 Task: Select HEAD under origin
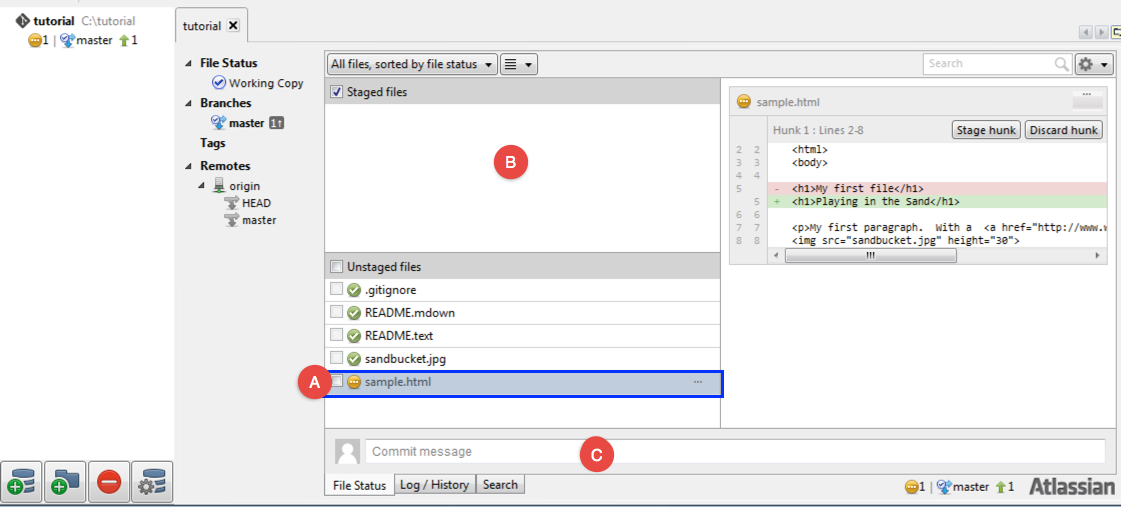(257, 203)
